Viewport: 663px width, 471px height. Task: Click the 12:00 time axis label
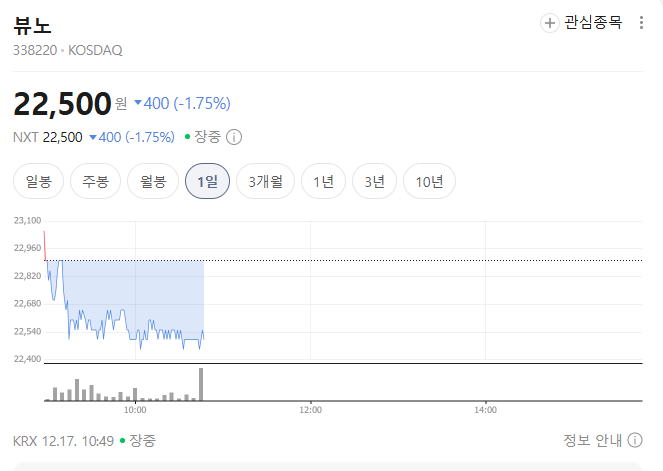click(x=310, y=409)
